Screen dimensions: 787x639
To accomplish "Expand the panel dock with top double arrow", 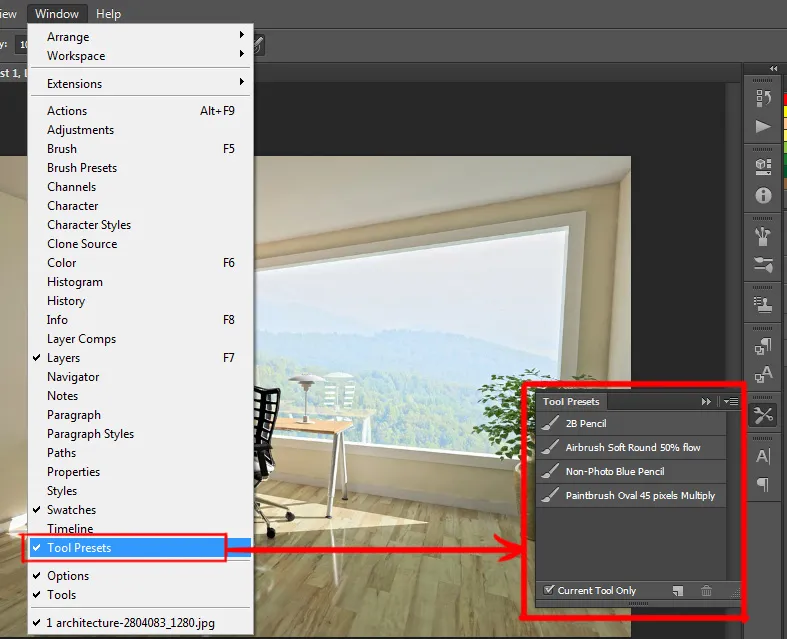I will point(773,68).
